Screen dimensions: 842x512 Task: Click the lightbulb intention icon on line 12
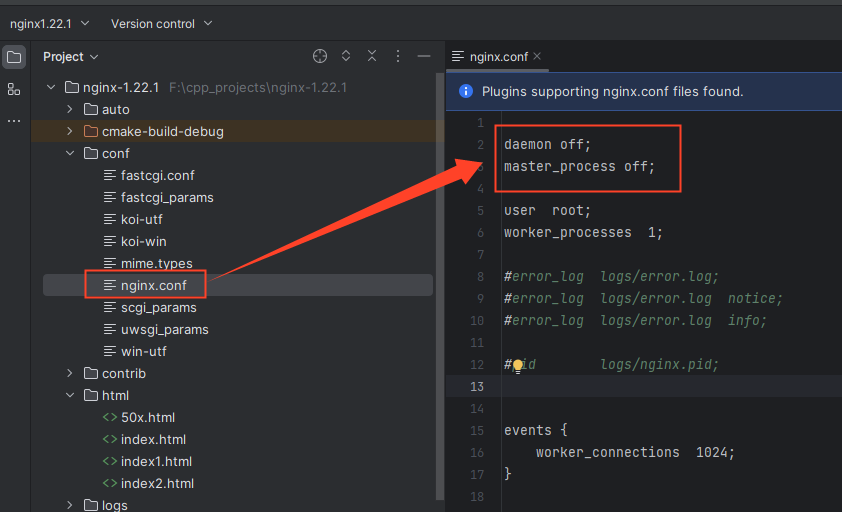[518, 366]
